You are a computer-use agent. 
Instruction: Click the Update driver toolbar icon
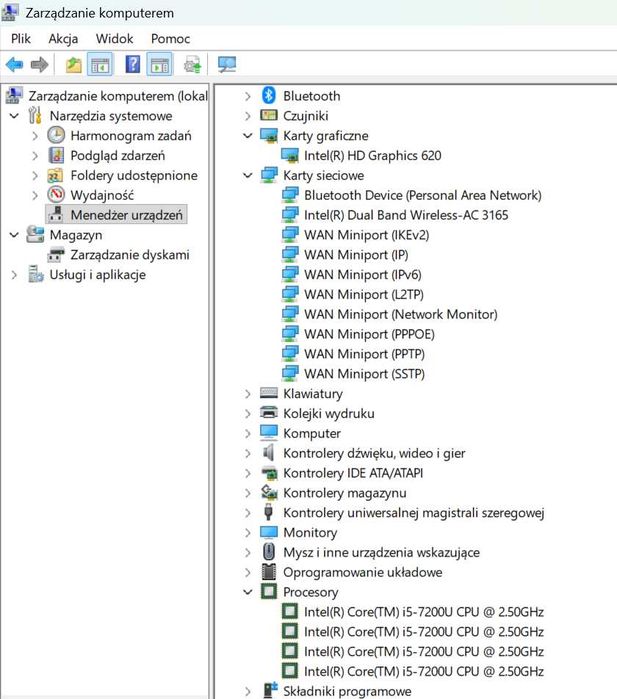[193, 65]
